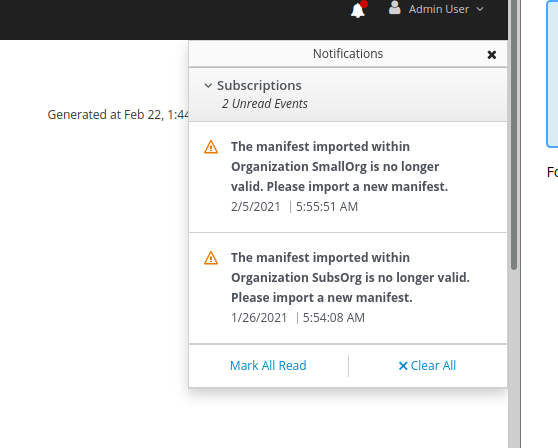
Task: Click the Subscriptions group heading
Action: (x=259, y=86)
